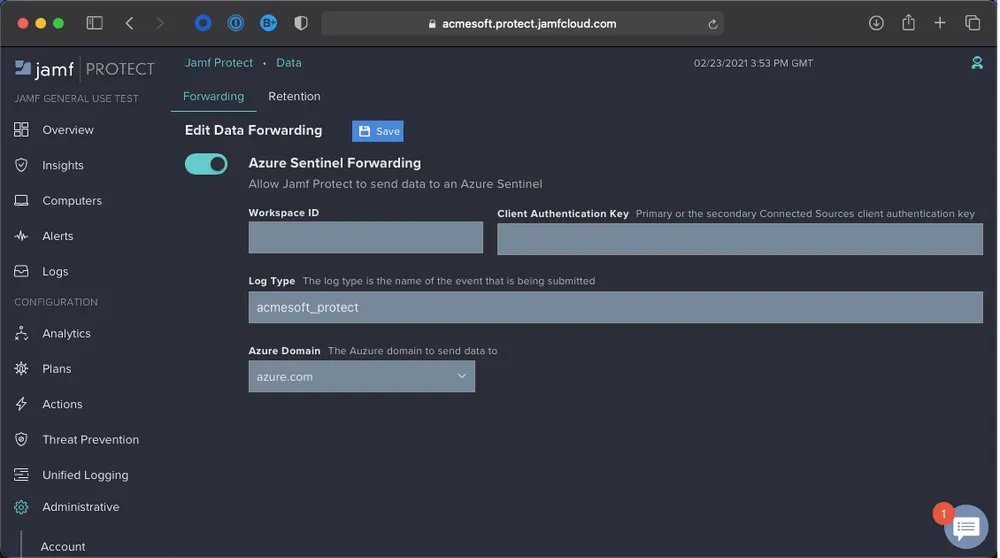Open Unified Logging in sidebar
The height and width of the screenshot is (558, 1000).
(x=85, y=475)
